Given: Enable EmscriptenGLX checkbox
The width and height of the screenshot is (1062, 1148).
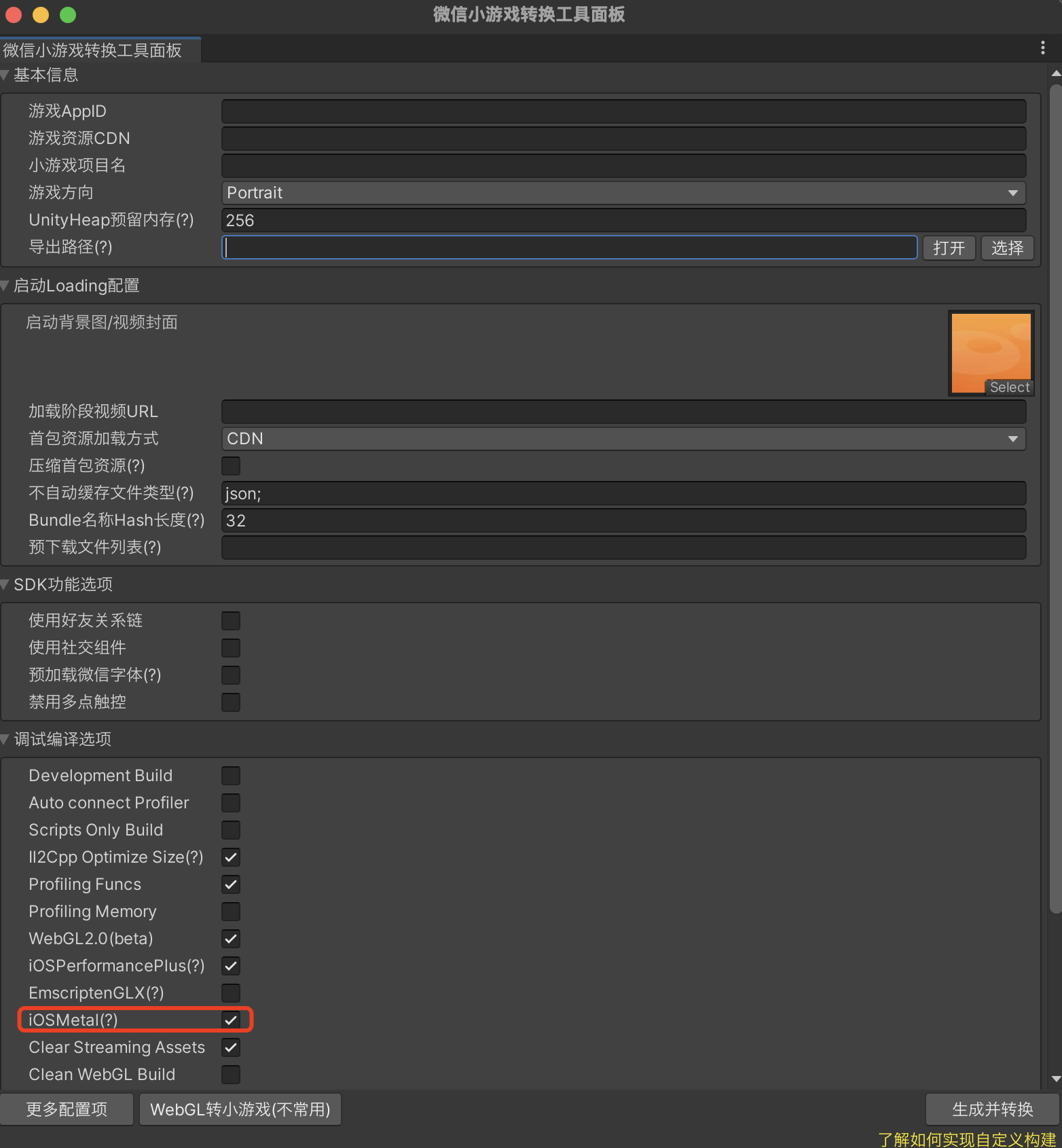Looking at the screenshot, I should click(231, 993).
